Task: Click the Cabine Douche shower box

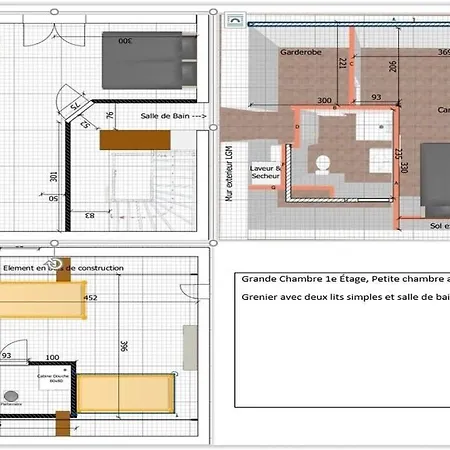Action: pyautogui.click(x=54, y=378)
